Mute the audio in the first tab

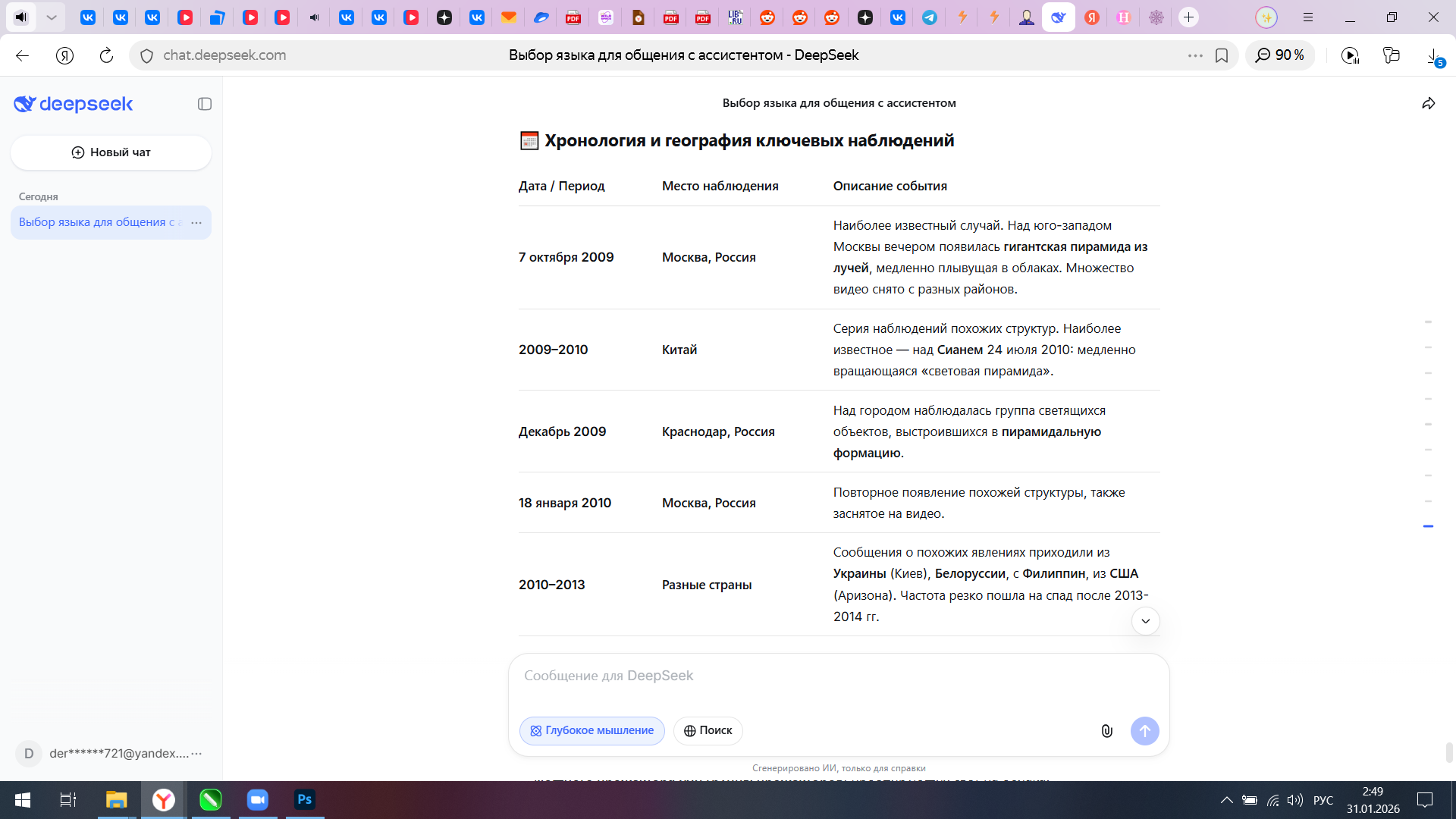21,17
